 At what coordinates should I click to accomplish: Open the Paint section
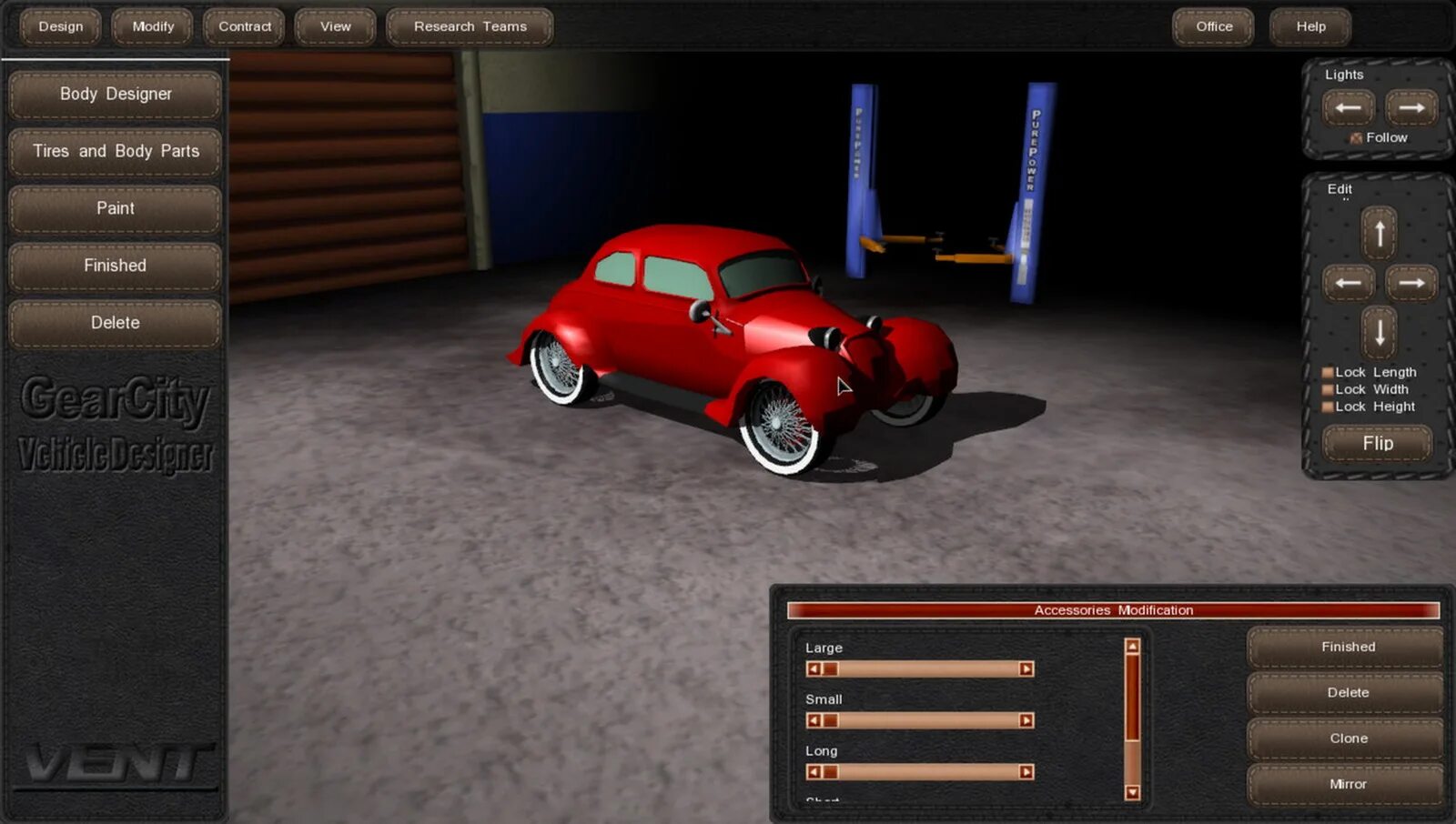pos(116,208)
